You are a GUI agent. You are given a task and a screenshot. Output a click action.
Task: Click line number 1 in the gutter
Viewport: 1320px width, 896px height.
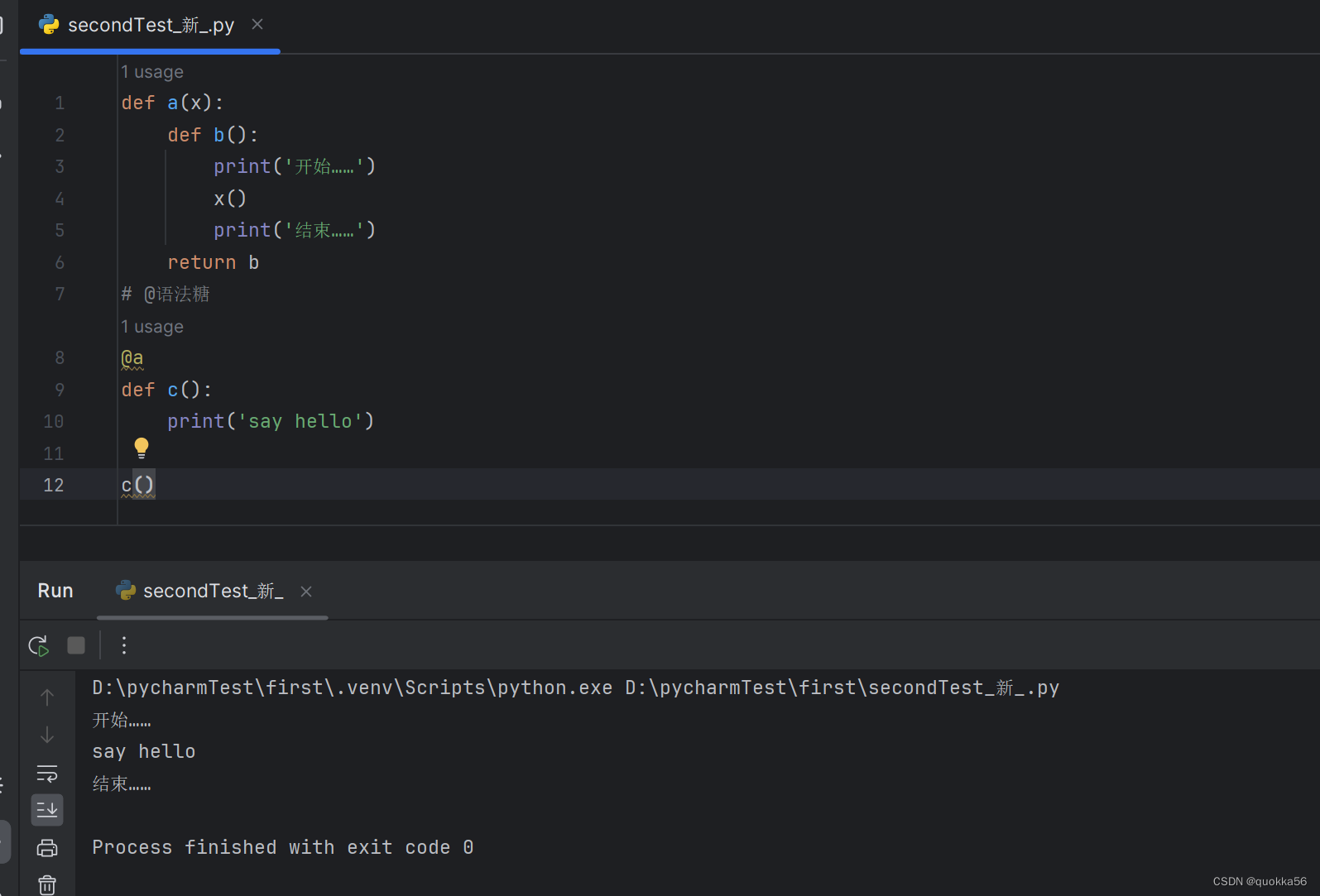[x=60, y=103]
